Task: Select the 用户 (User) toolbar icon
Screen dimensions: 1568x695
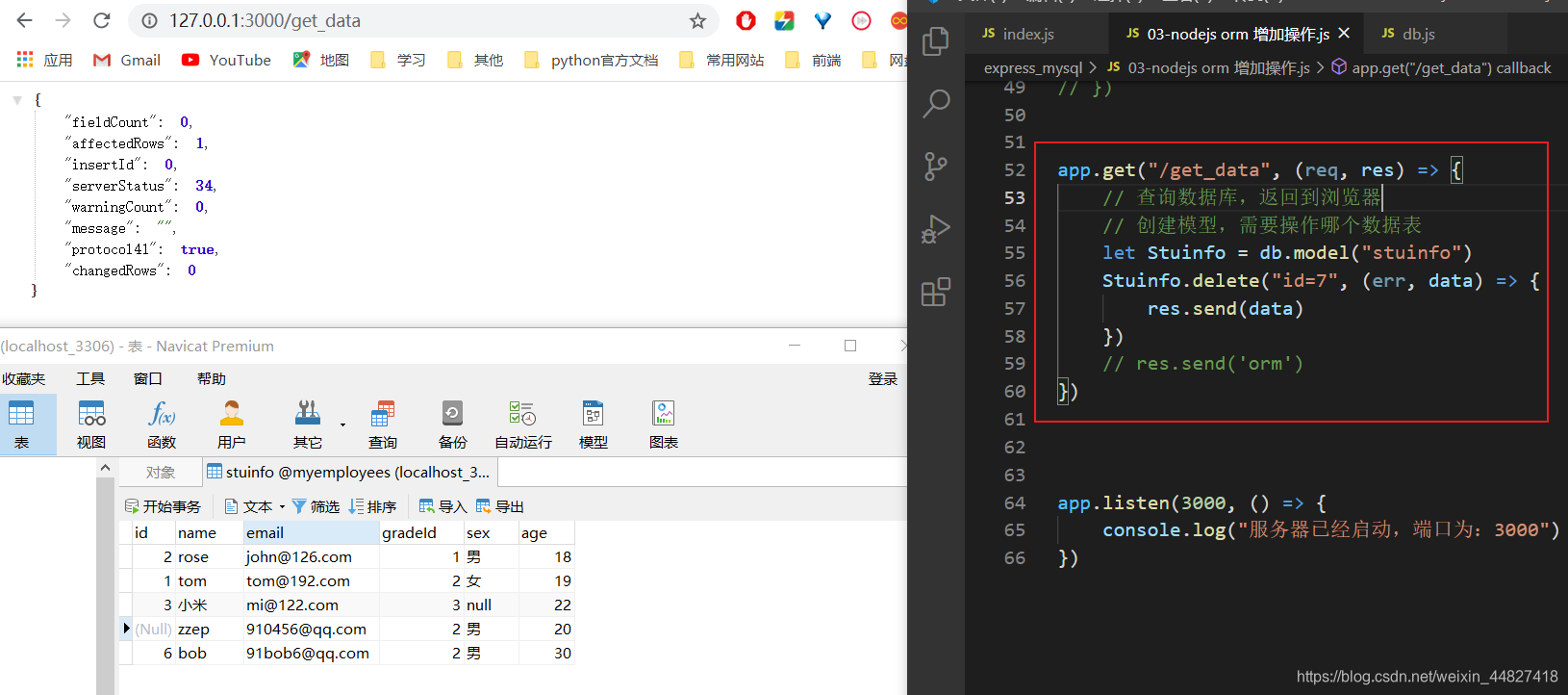Action: point(232,425)
